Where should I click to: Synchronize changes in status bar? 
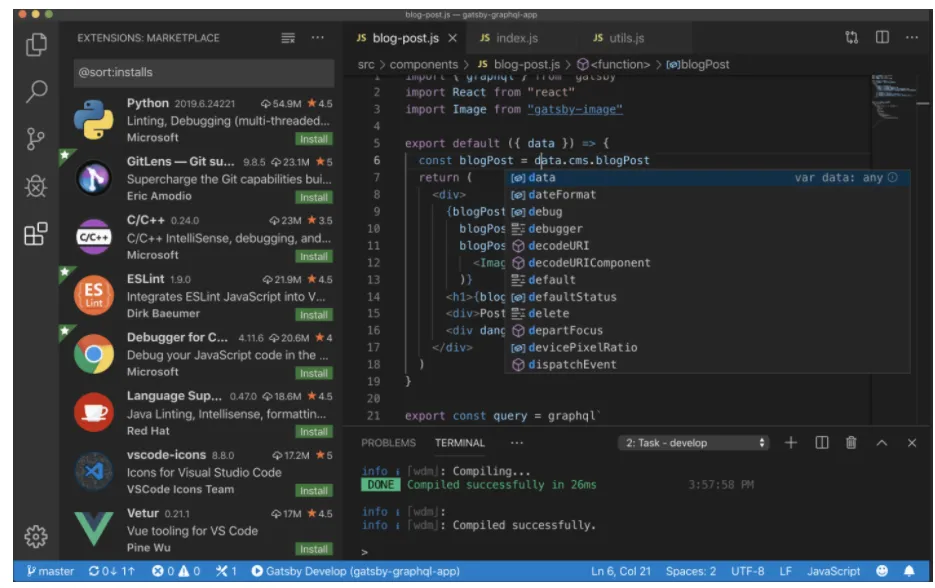tap(112, 571)
